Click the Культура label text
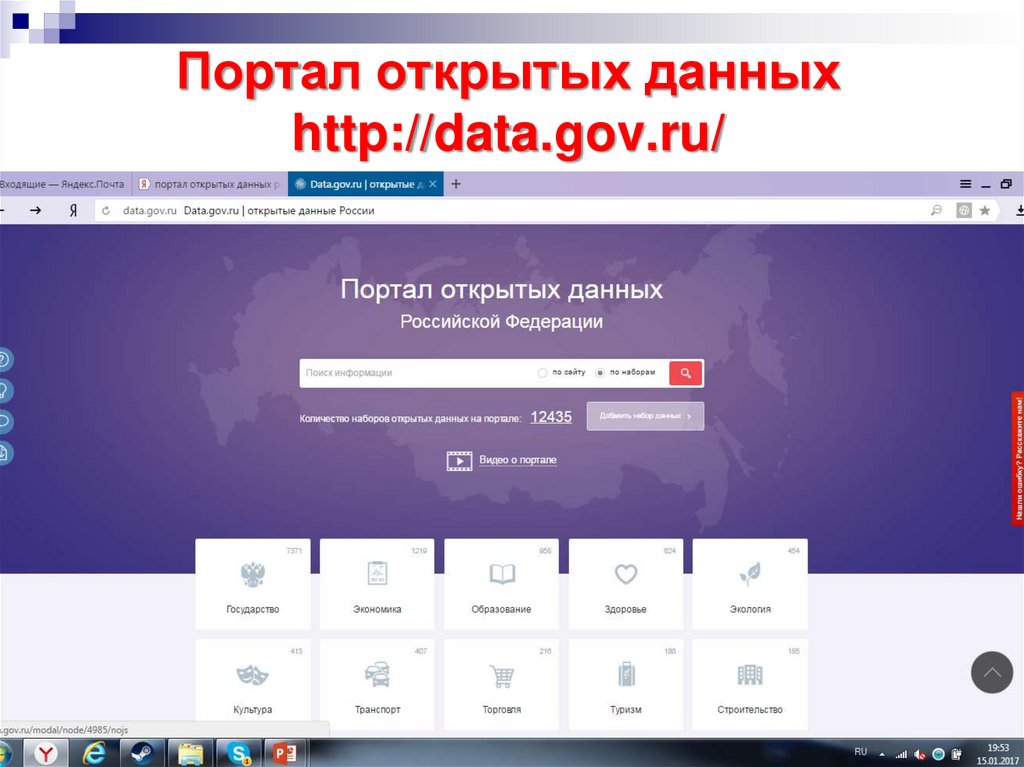Image resolution: width=1024 pixels, height=767 pixels. (x=253, y=710)
